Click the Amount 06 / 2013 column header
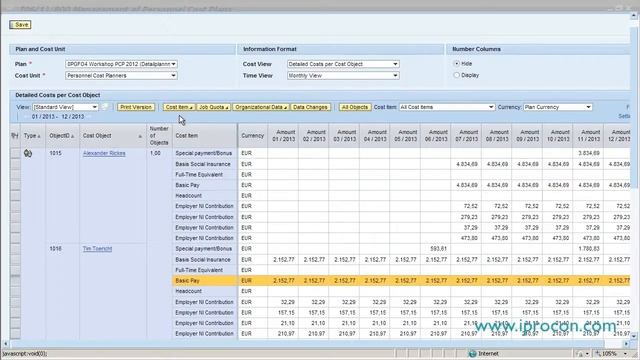 (436, 136)
